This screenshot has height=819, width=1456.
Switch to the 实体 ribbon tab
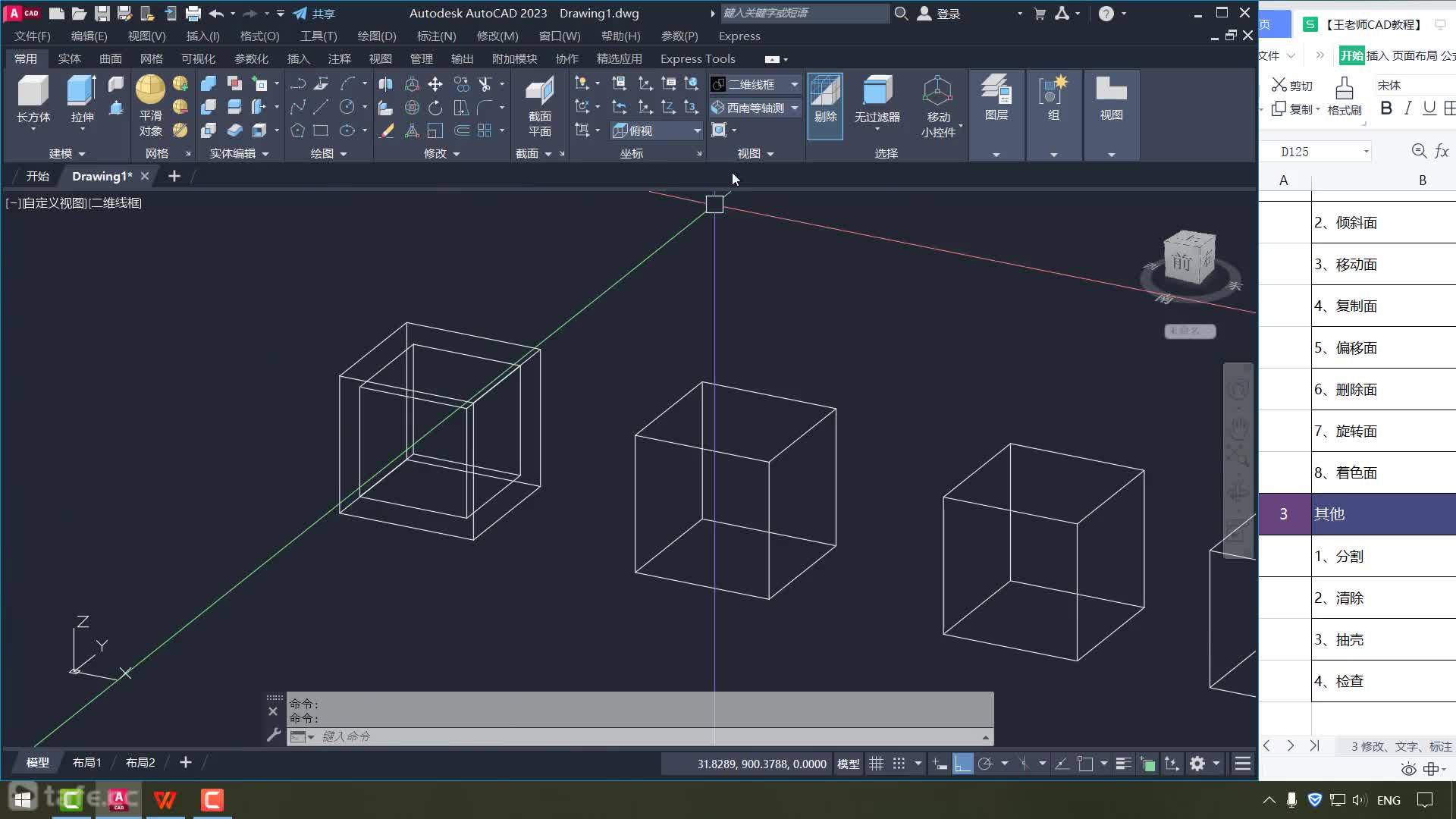(69, 58)
